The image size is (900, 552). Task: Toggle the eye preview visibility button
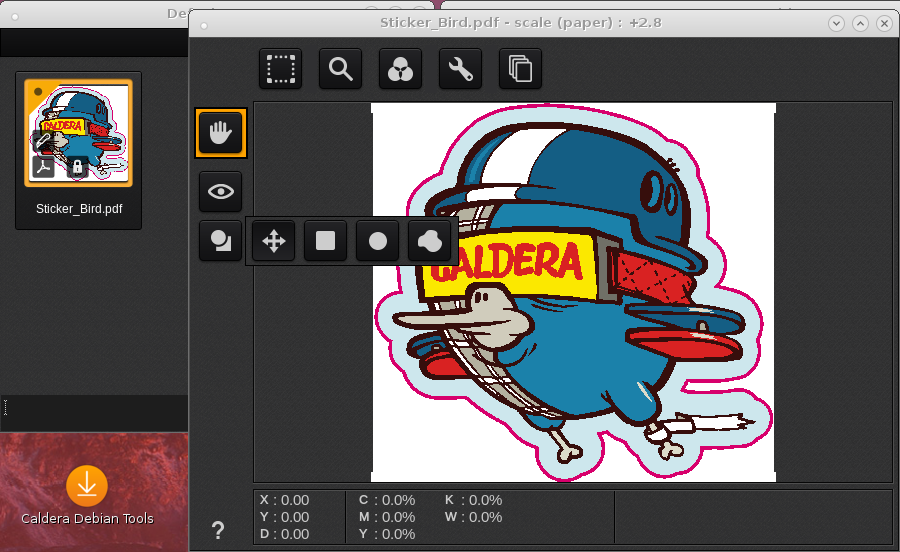[x=221, y=191]
